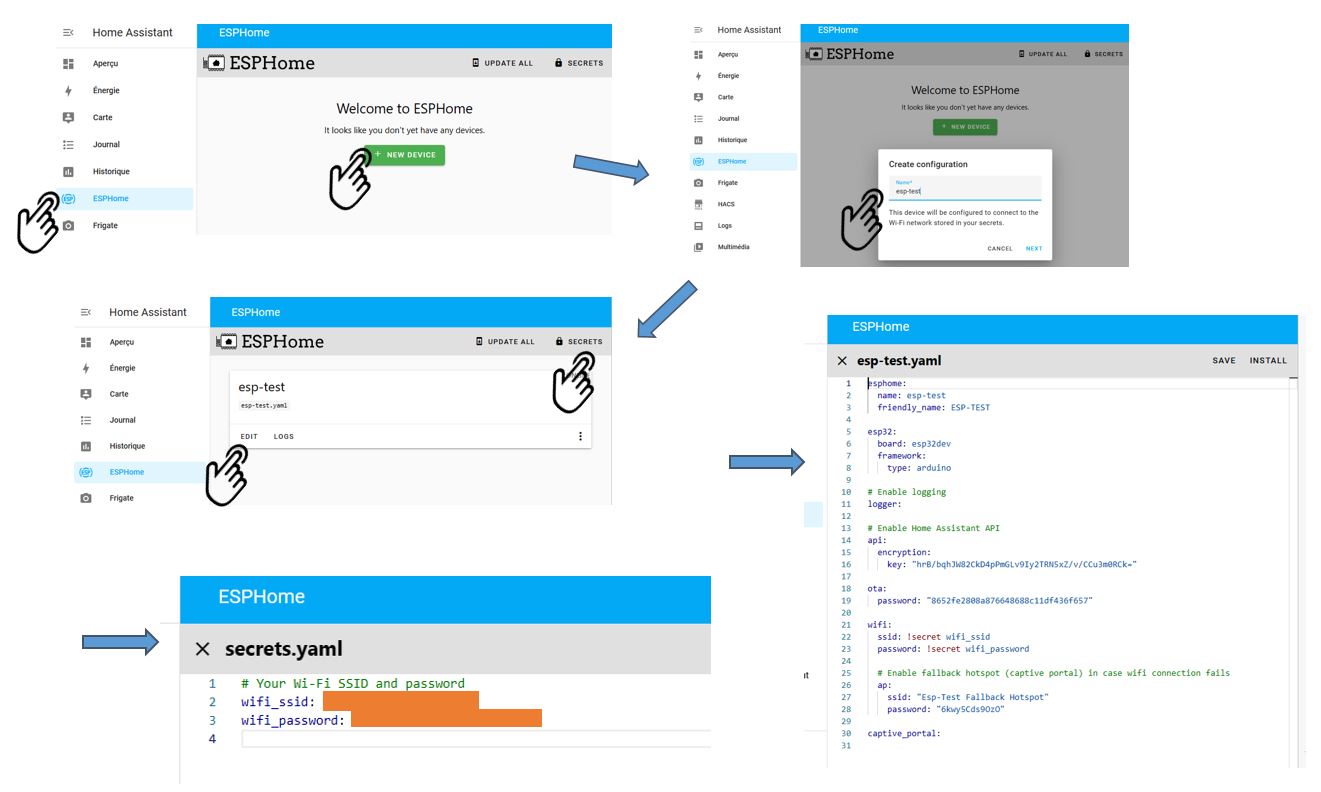1321x792 pixels.
Task: Click LOGS on the esp-test card
Action: point(284,437)
